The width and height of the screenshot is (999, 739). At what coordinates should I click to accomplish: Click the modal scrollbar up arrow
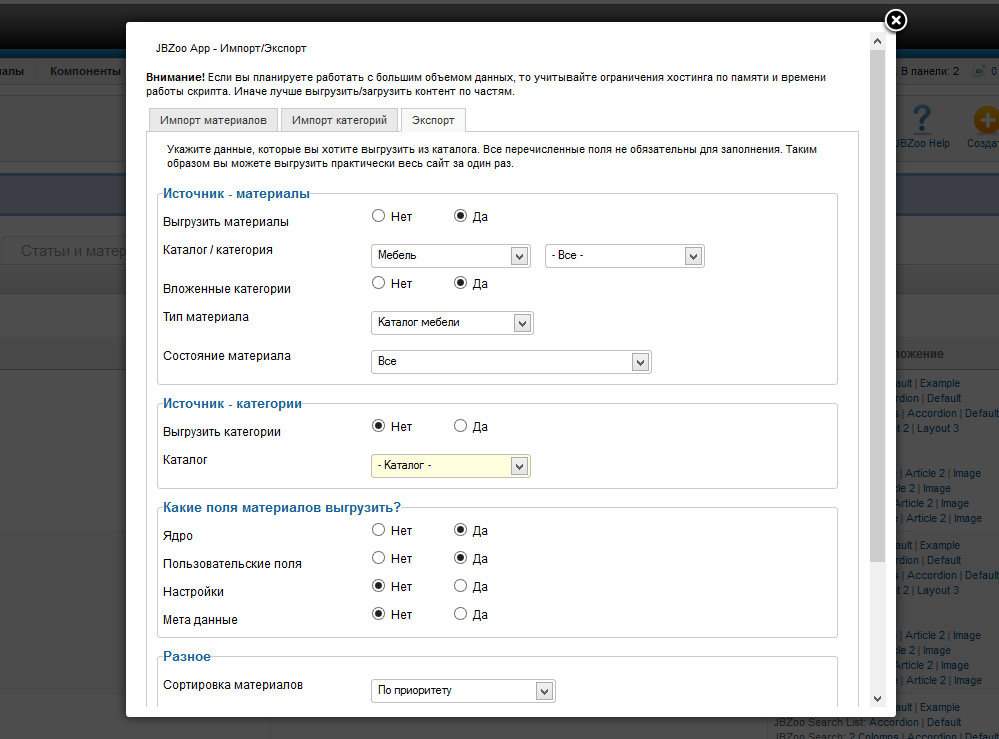coord(877,41)
